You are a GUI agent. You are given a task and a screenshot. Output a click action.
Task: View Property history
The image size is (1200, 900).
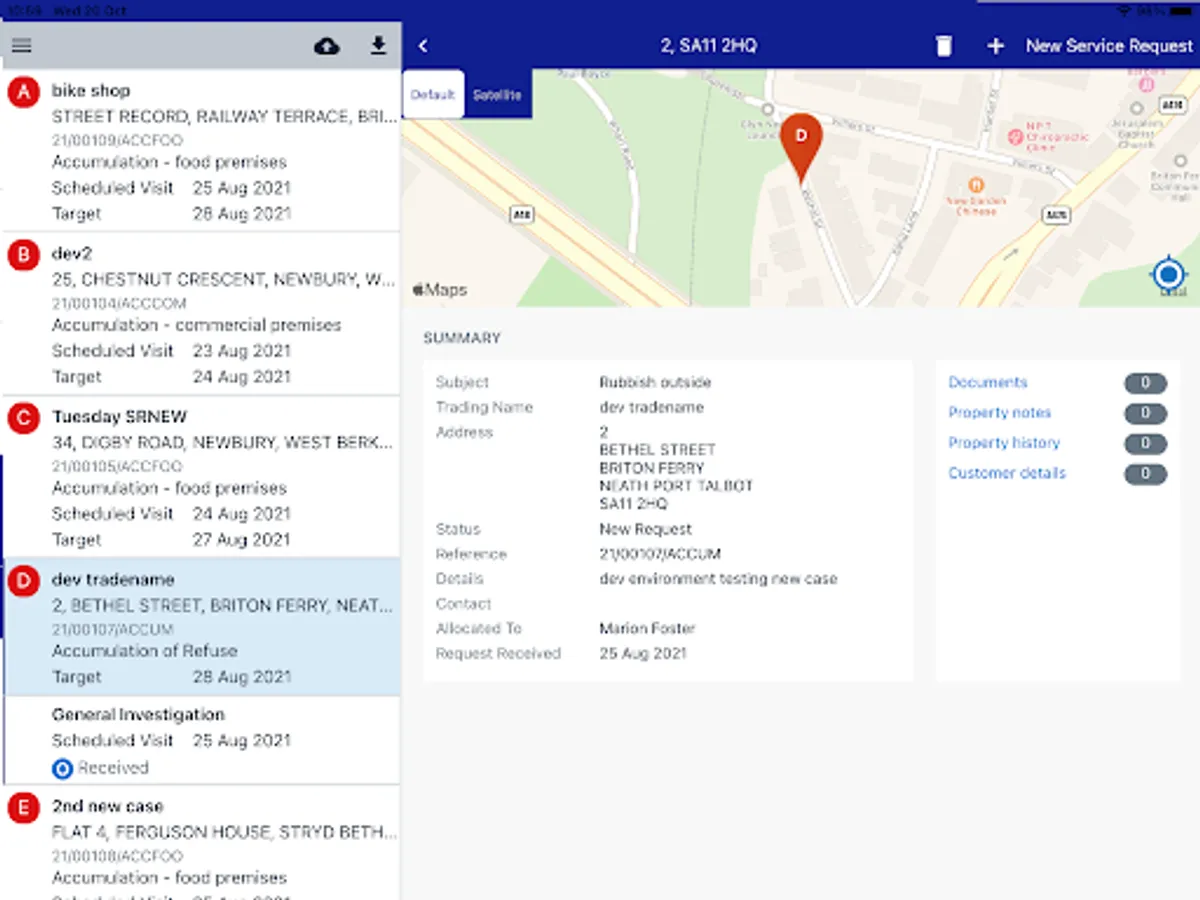1003,442
